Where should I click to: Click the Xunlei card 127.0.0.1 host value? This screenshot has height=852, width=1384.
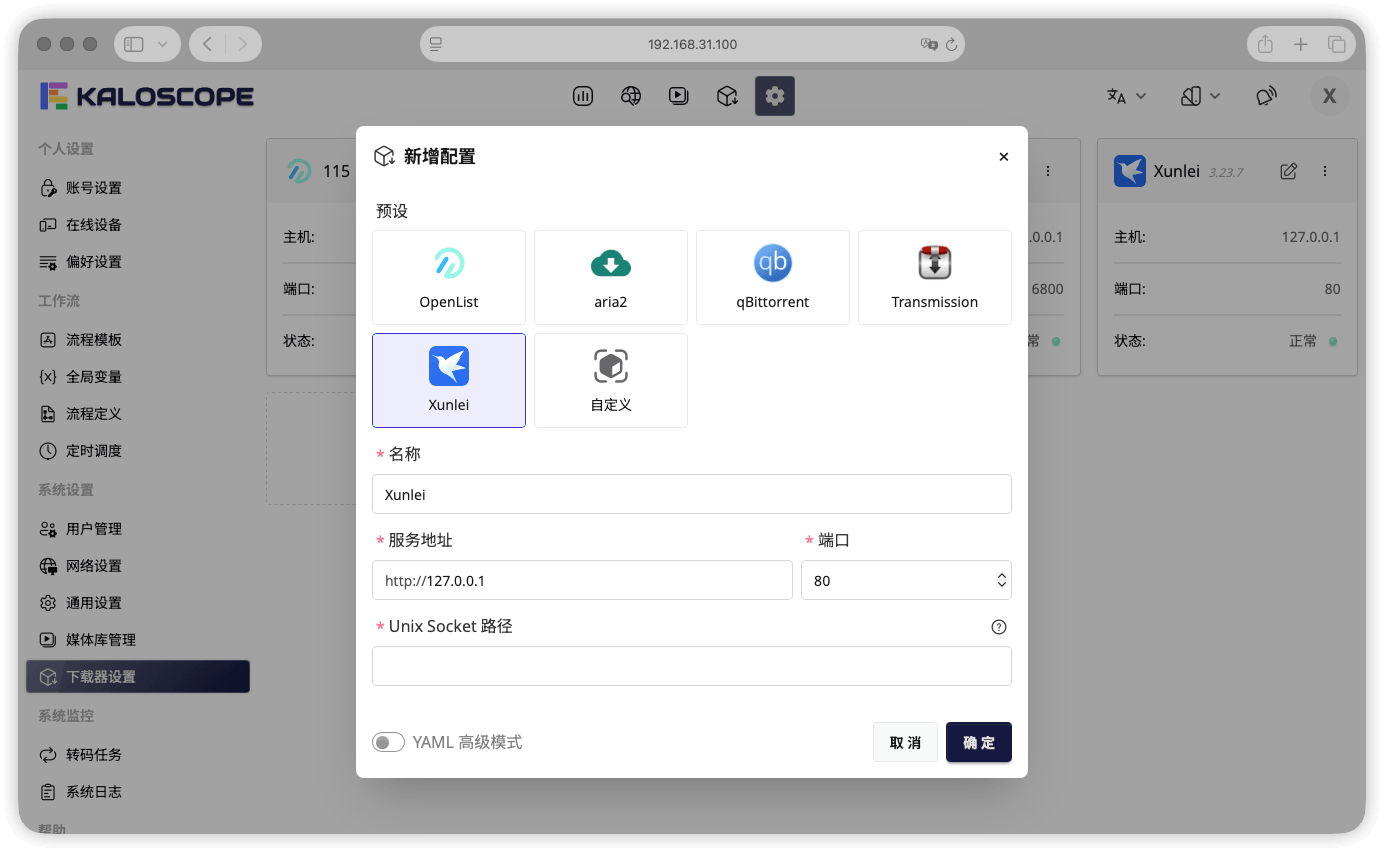(1311, 237)
